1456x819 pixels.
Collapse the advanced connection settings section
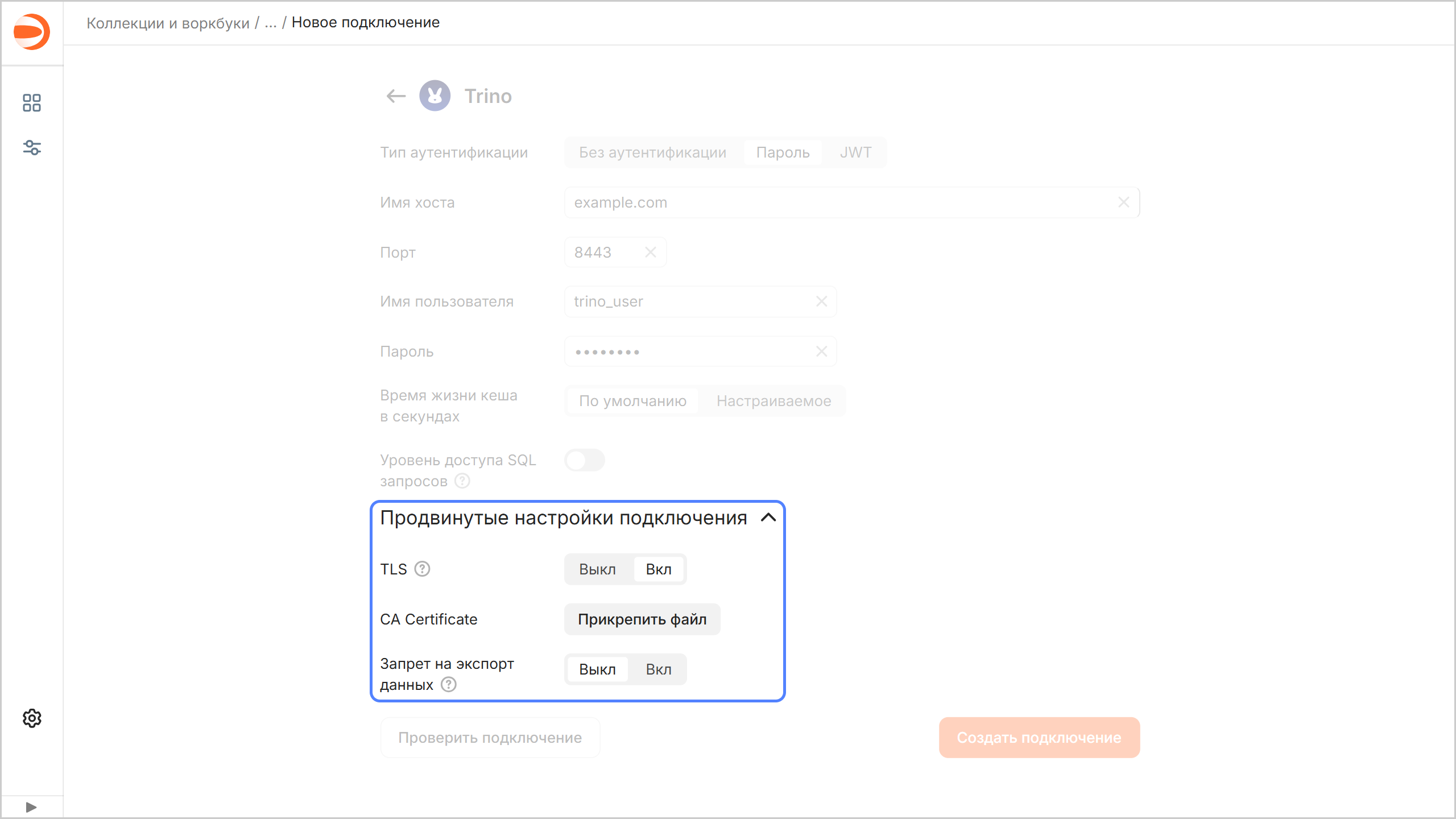coord(768,518)
